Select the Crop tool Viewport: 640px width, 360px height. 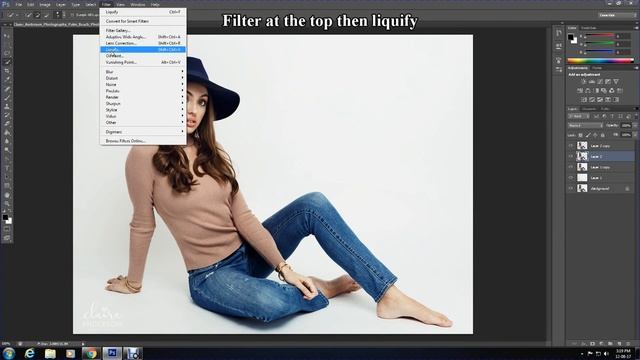pyautogui.click(x=7, y=70)
